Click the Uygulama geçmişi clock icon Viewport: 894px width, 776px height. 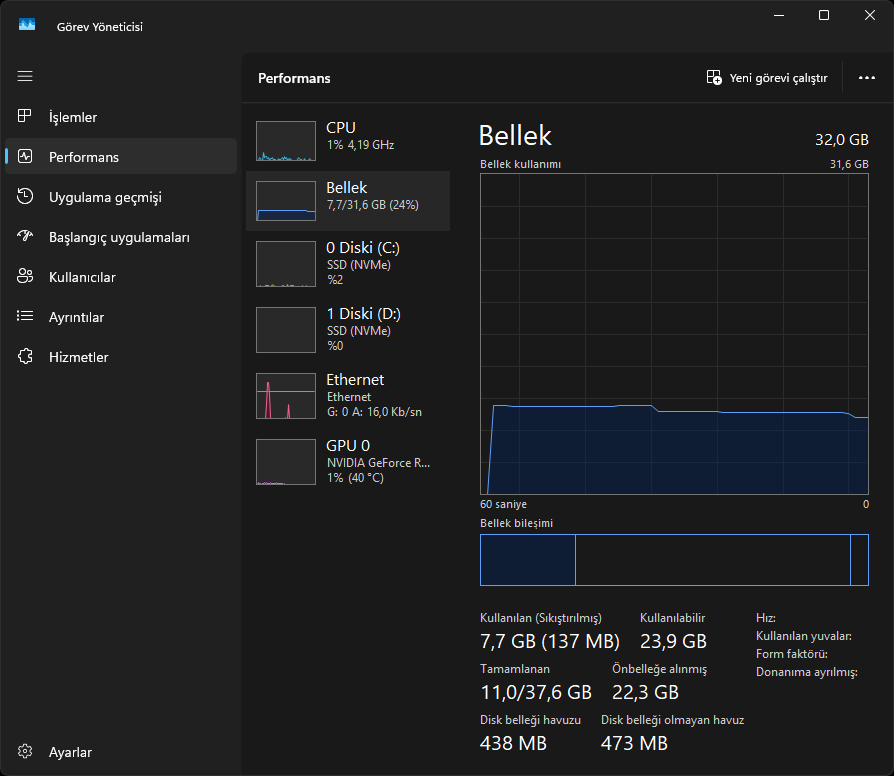coord(25,196)
